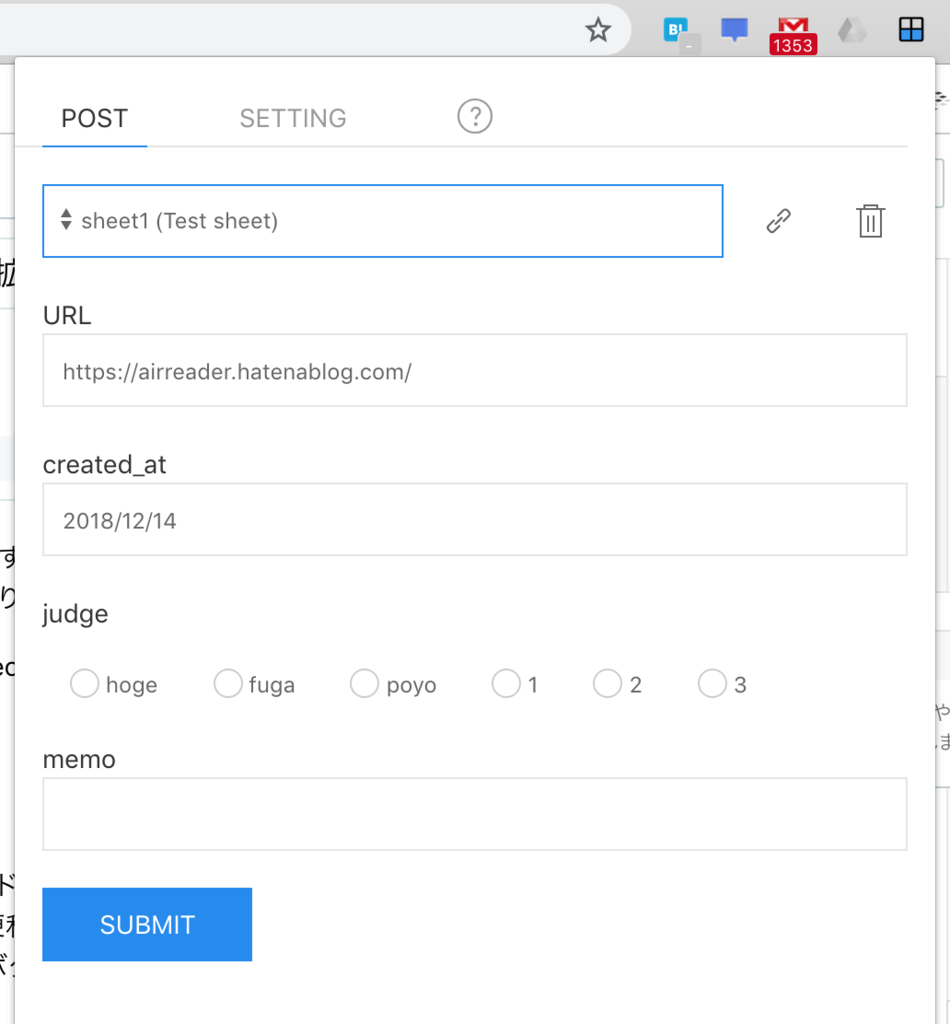950x1024 pixels.
Task: Open the sheet1 (Test sheet) dropdown
Action: [383, 221]
